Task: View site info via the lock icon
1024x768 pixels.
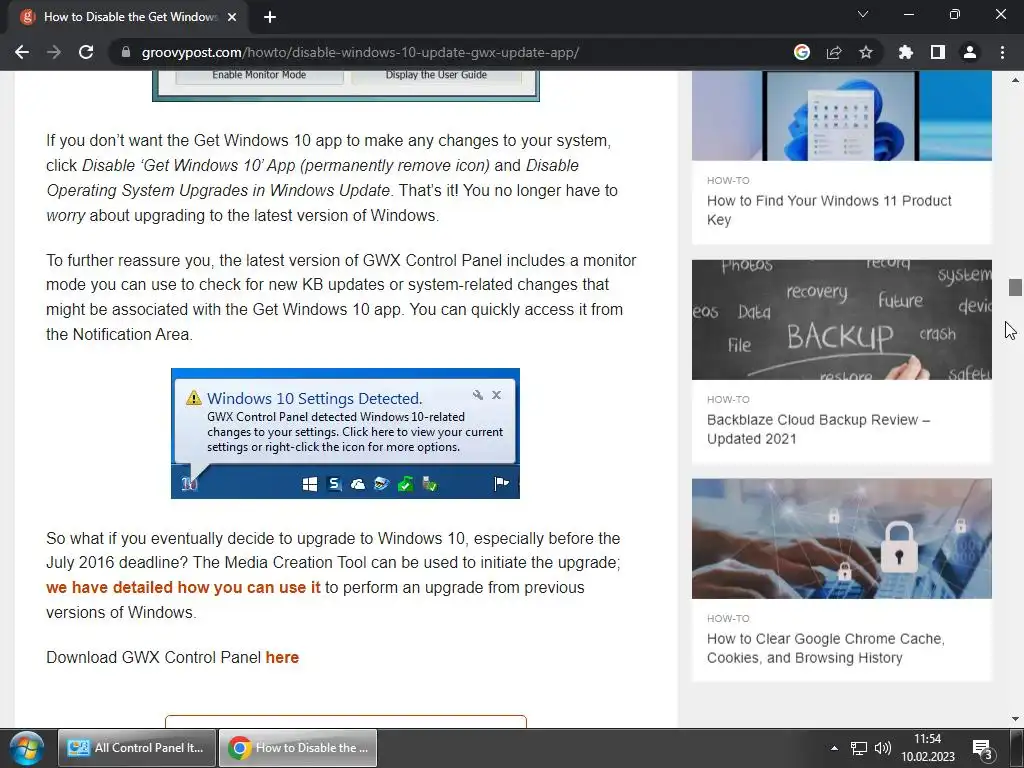Action: coord(126,52)
